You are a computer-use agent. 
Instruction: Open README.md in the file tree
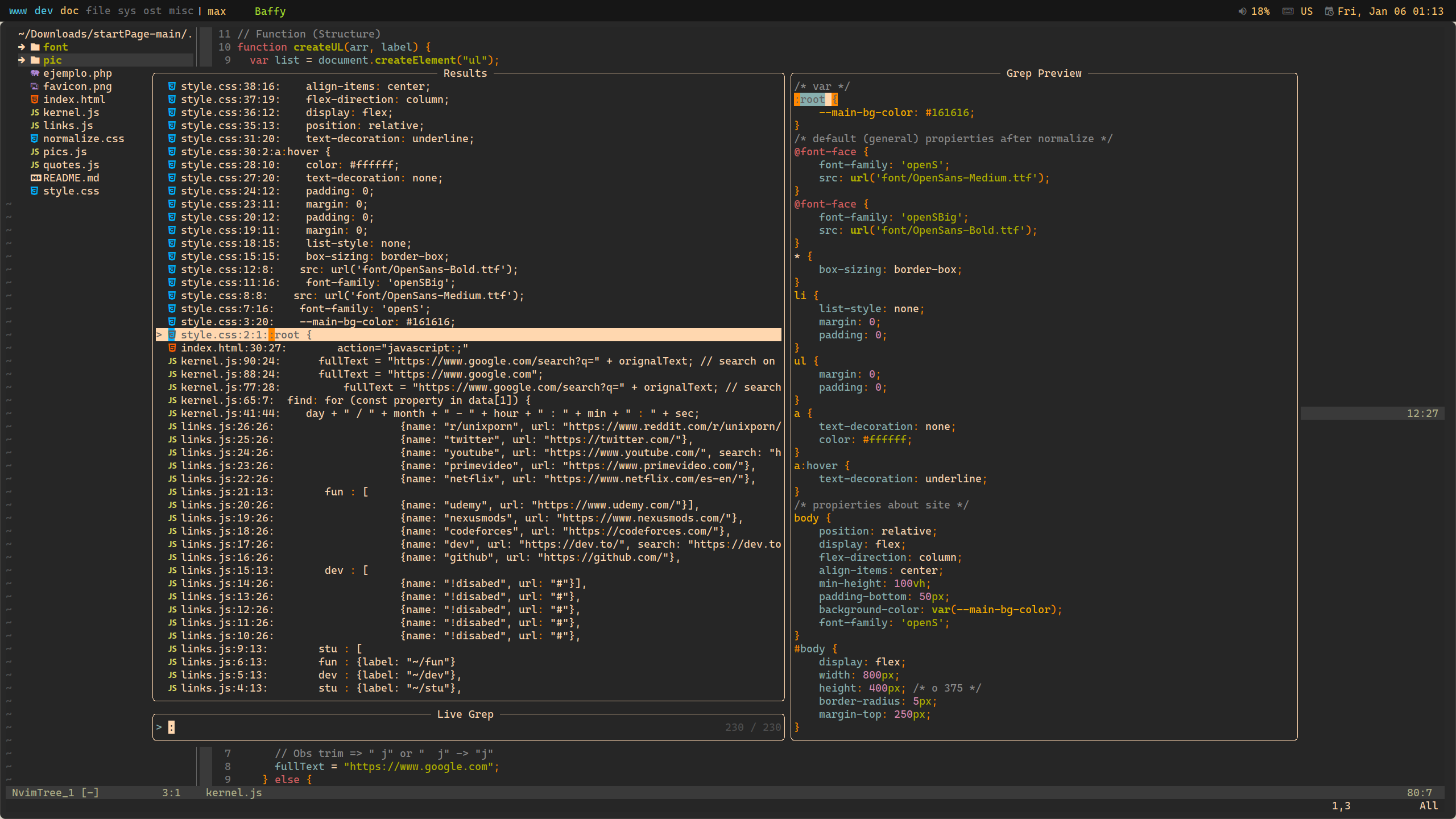(71, 178)
